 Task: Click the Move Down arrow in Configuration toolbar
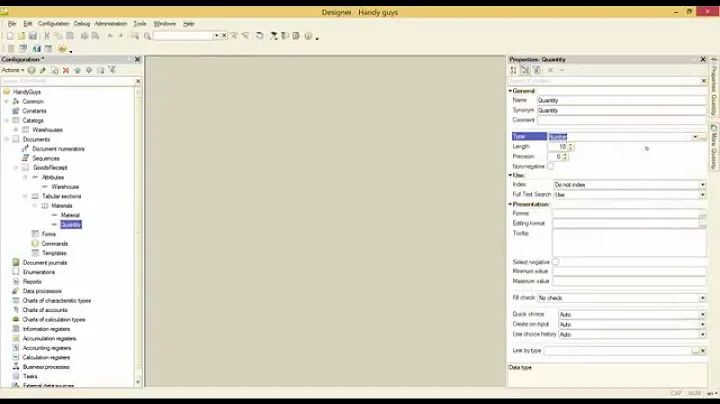point(89,70)
